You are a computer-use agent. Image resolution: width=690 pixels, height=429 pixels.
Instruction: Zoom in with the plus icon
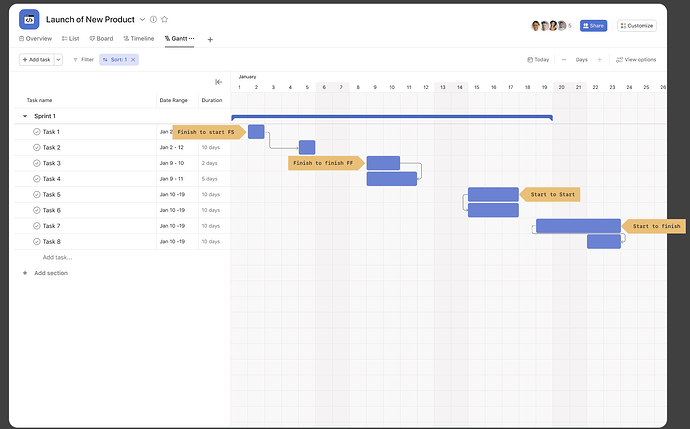pyautogui.click(x=599, y=59)
